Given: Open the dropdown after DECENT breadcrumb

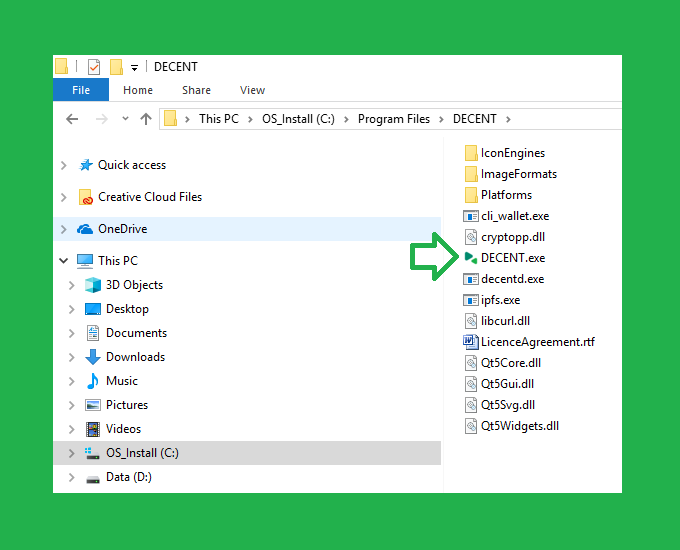Looking at the screenshot, I should [x=508, y=119].
